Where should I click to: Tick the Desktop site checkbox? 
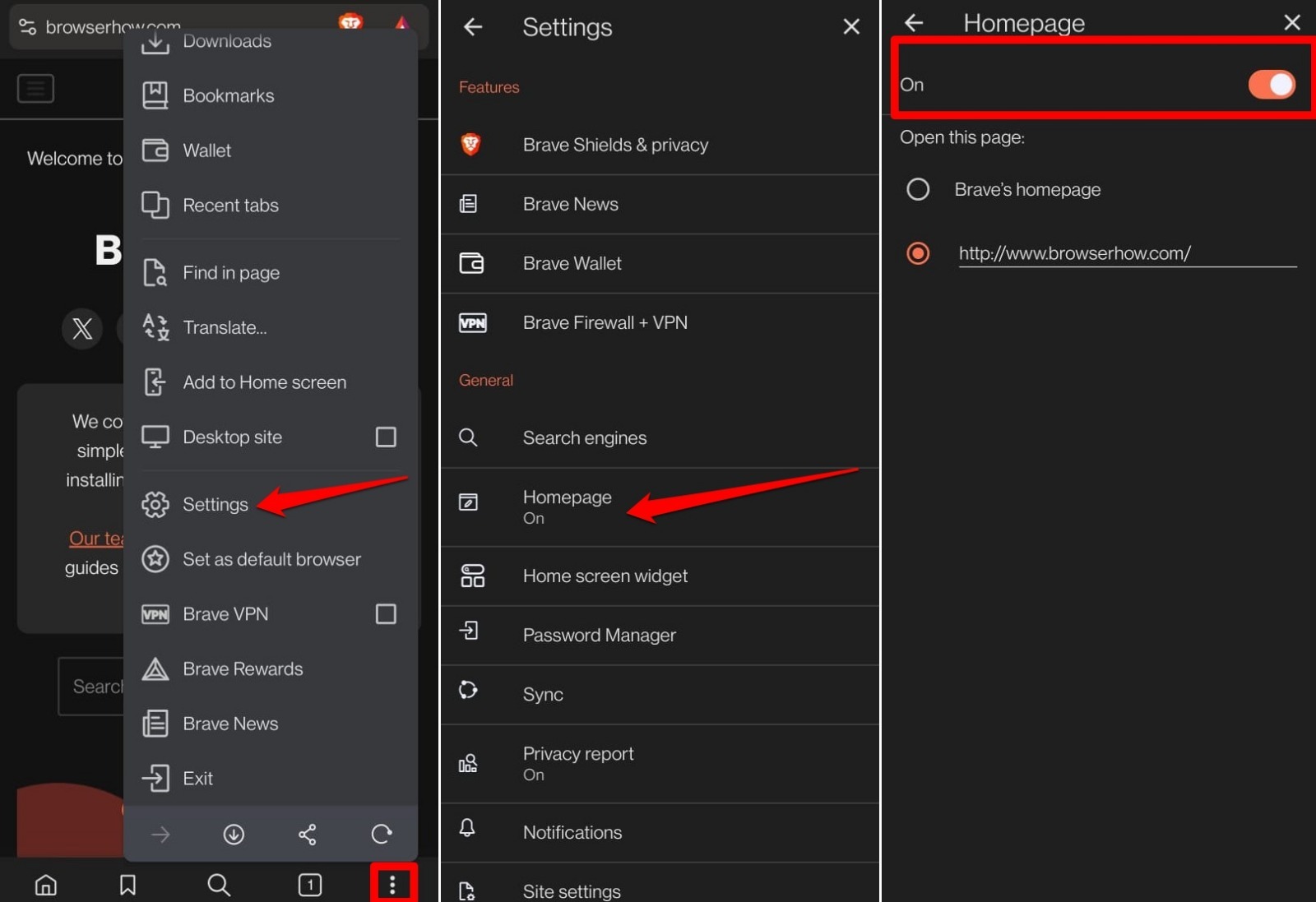(386, 437)
